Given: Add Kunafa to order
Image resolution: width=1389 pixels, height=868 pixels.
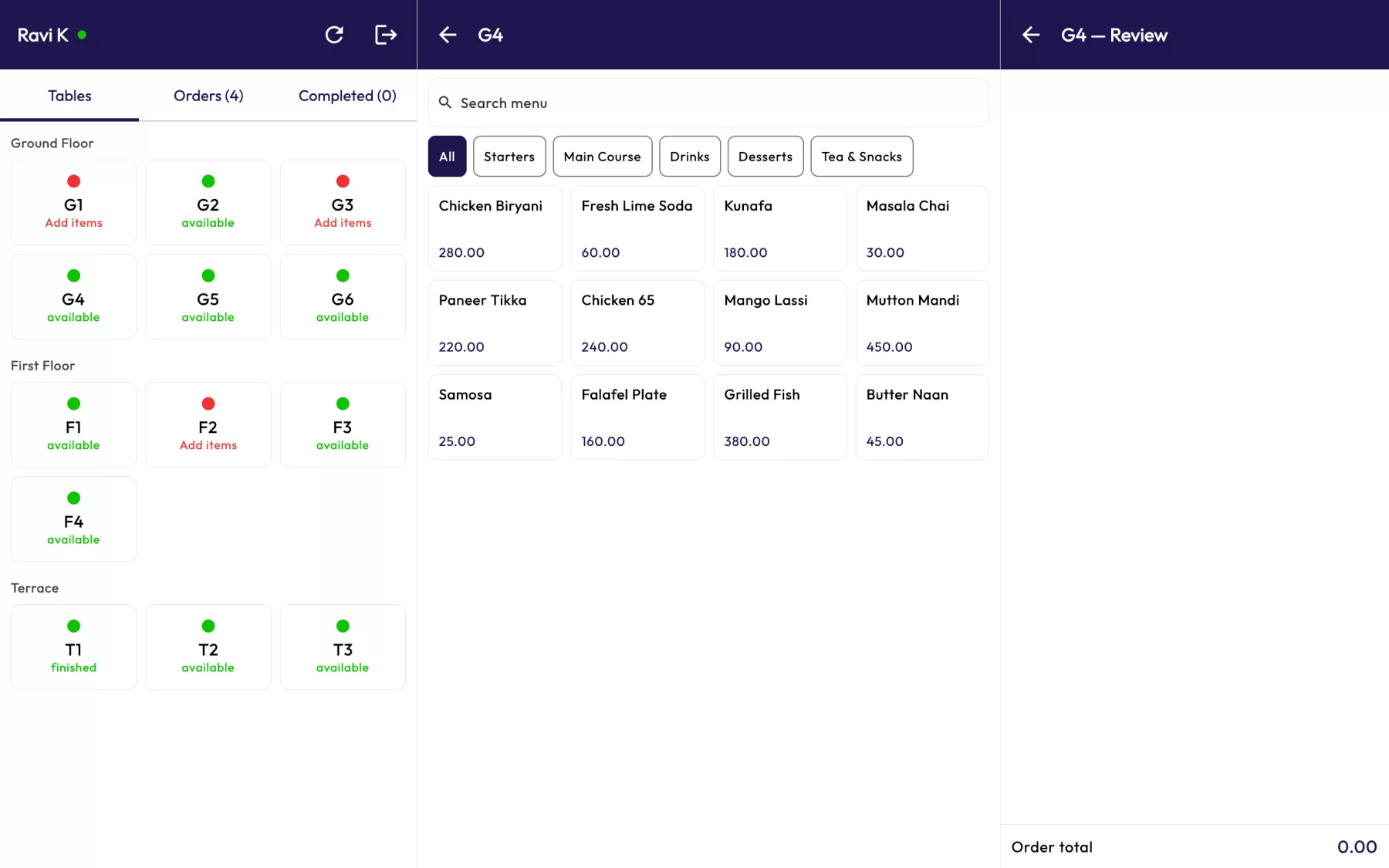Looking at the screenshot, I should (x=780, y=228).
